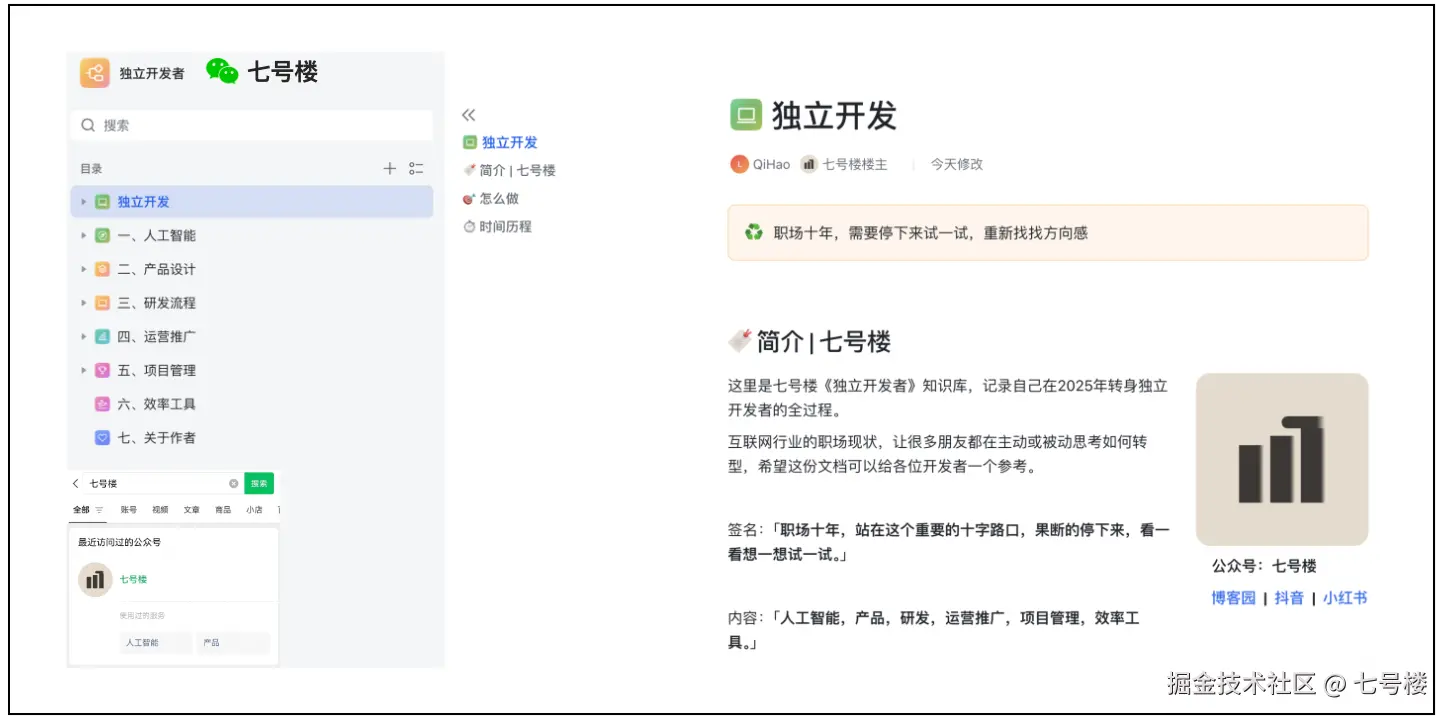The image size is (1448, 718).
Task: Click the magnifier icon in the sidebar search box
Action: tap(88, 125)
